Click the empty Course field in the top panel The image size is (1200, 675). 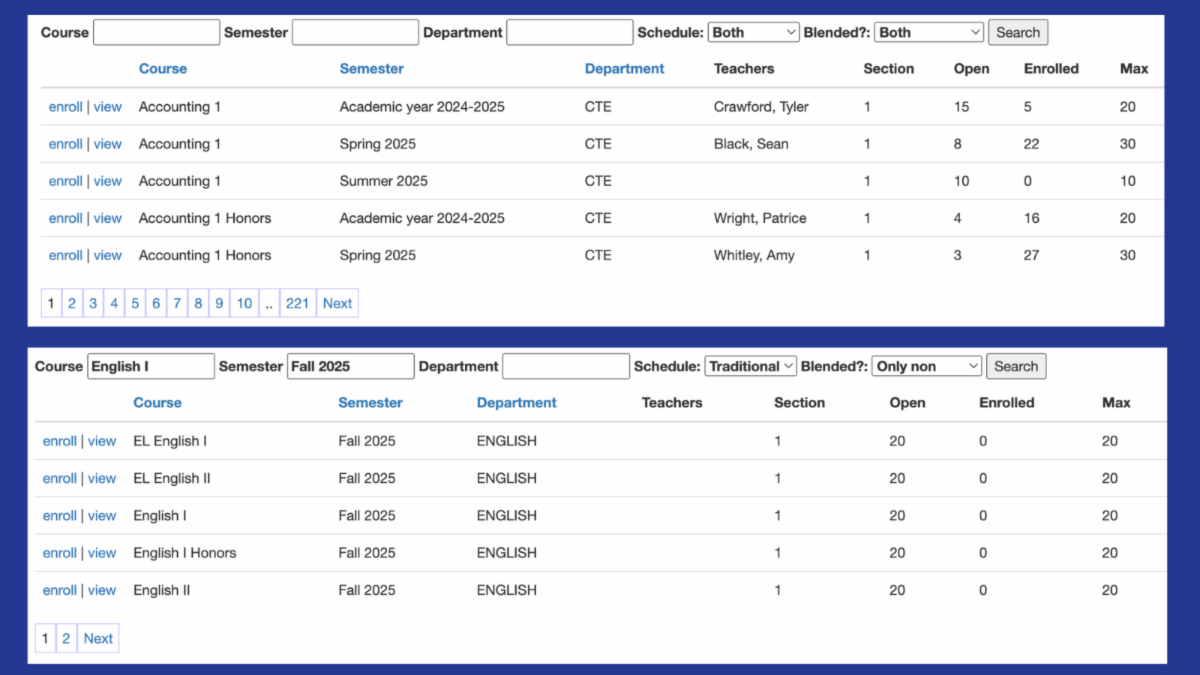(156, 32)
